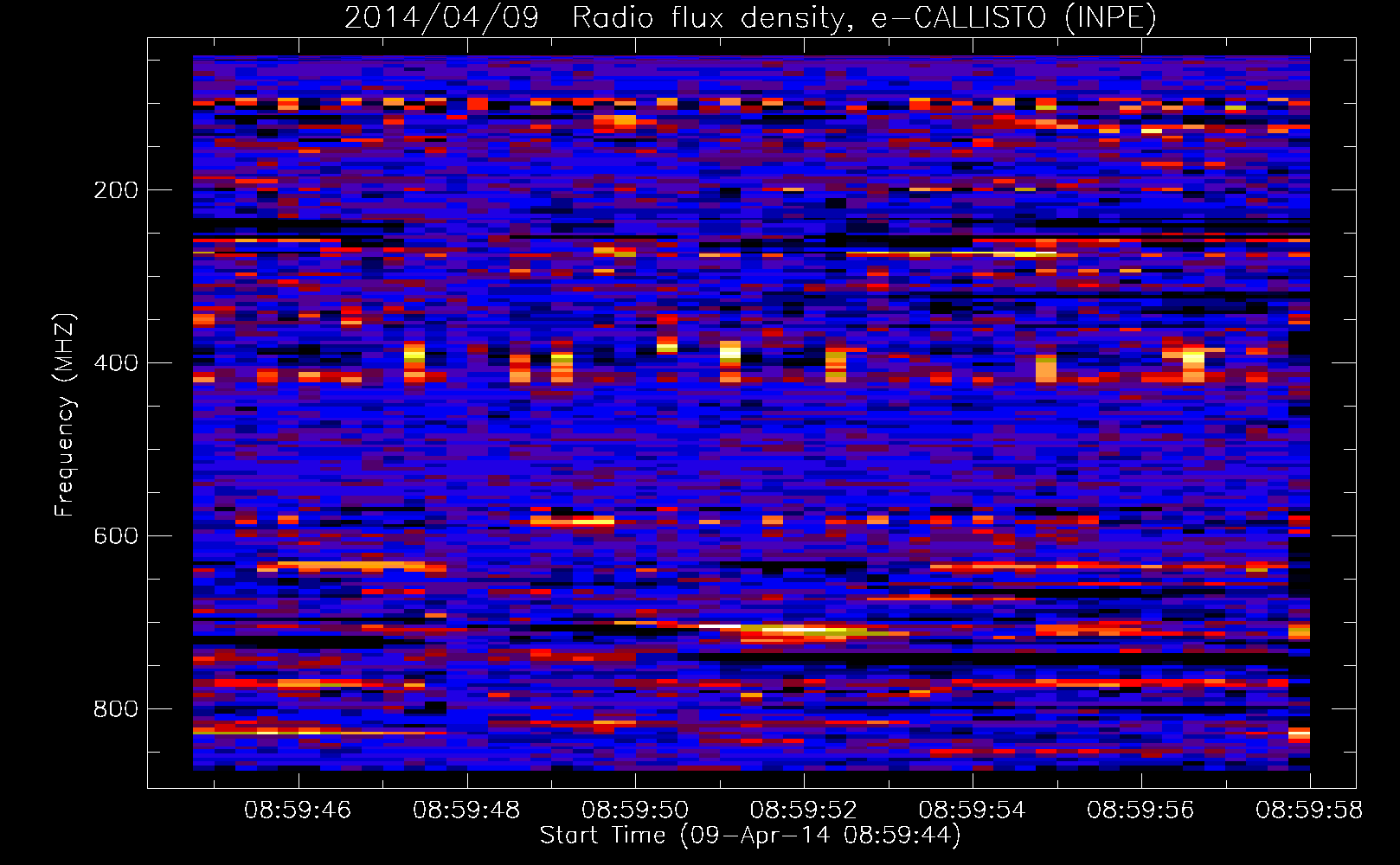Select the 'Frequency (MHZ)' axis label
1400x865 pixels.
point(64,415)
